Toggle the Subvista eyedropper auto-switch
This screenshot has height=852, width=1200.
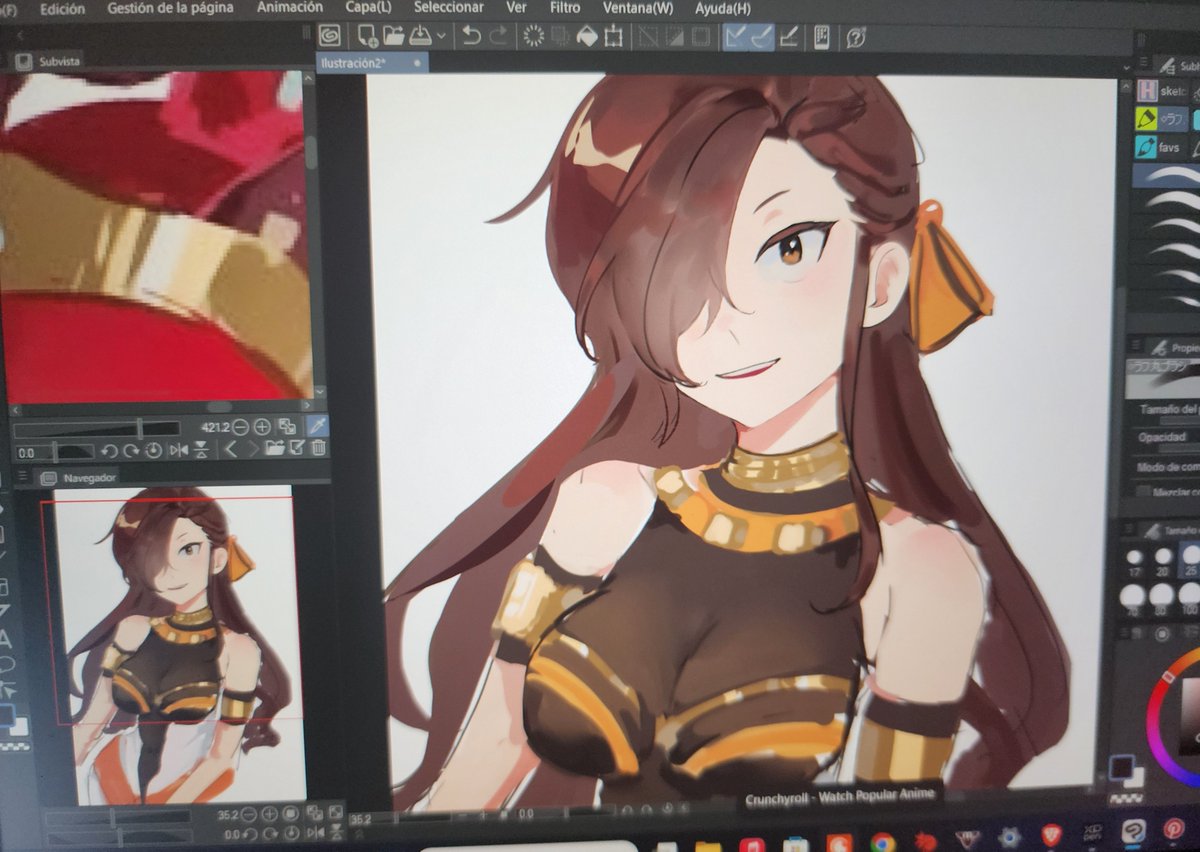pos(317,427)
